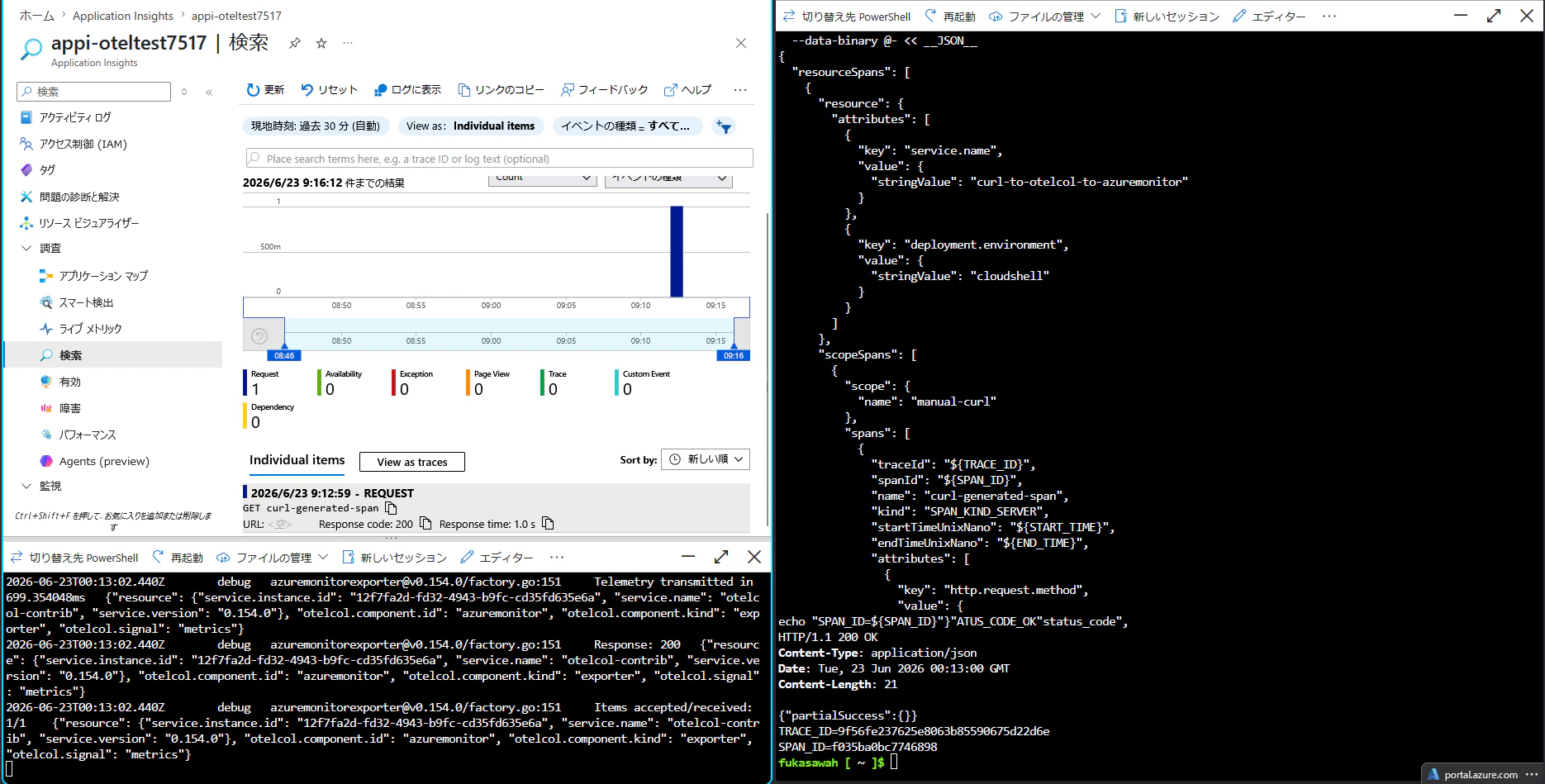Select 検索 in the resource menu

113,355
